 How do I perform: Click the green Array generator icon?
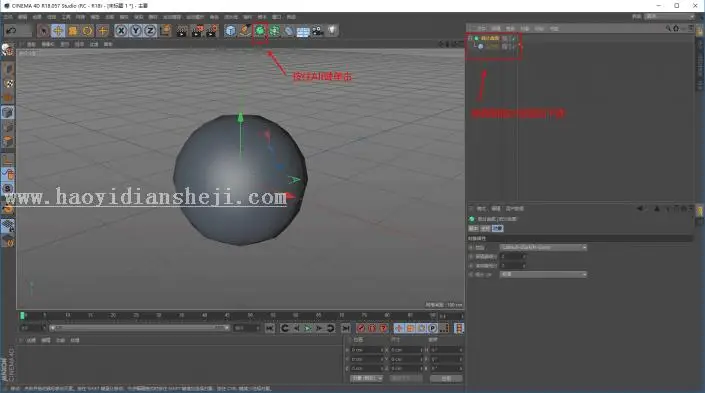tap(274, 31)
